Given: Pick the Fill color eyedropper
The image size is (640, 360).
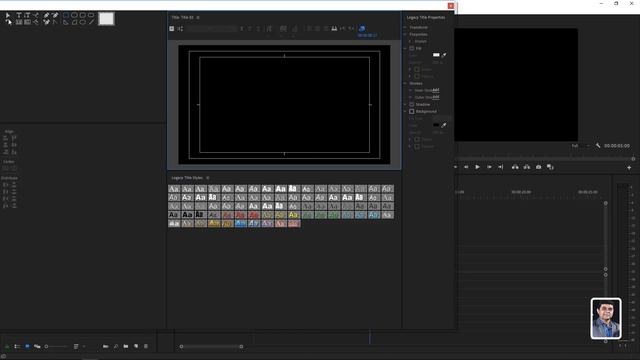Looking at the screenshot, I should point(444,55).
